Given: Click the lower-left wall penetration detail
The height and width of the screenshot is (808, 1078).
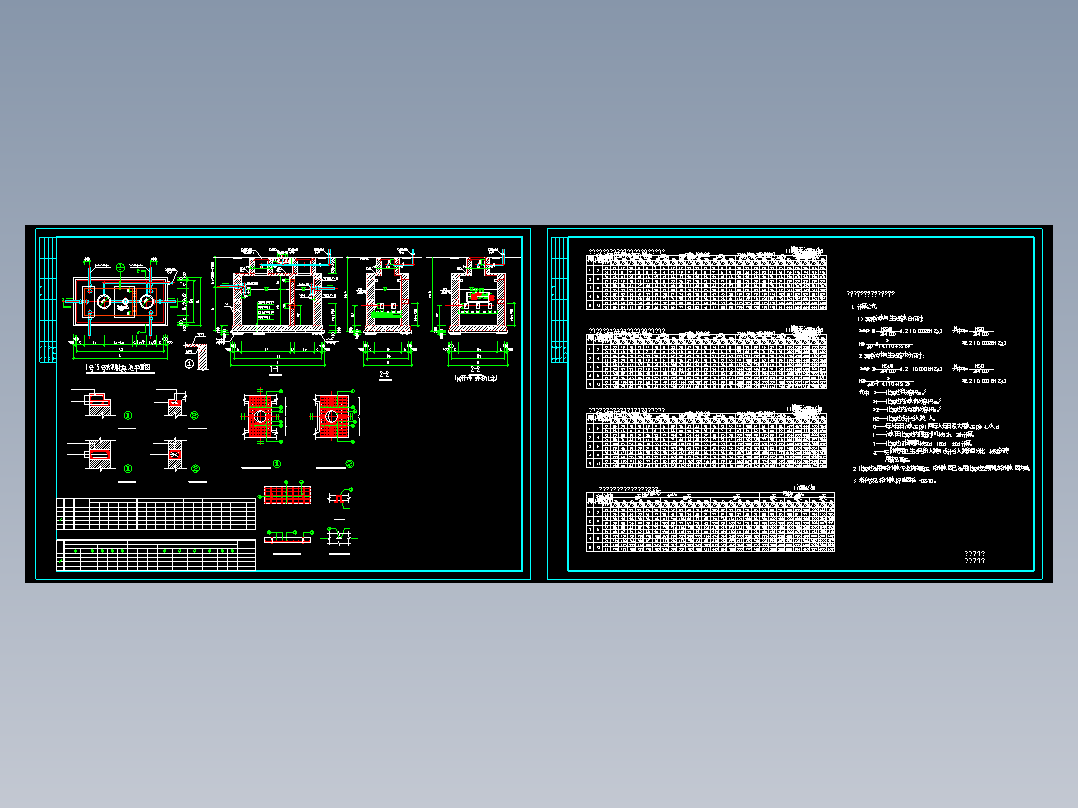Looking at the screenshot, I should click(x=98, y=455).
